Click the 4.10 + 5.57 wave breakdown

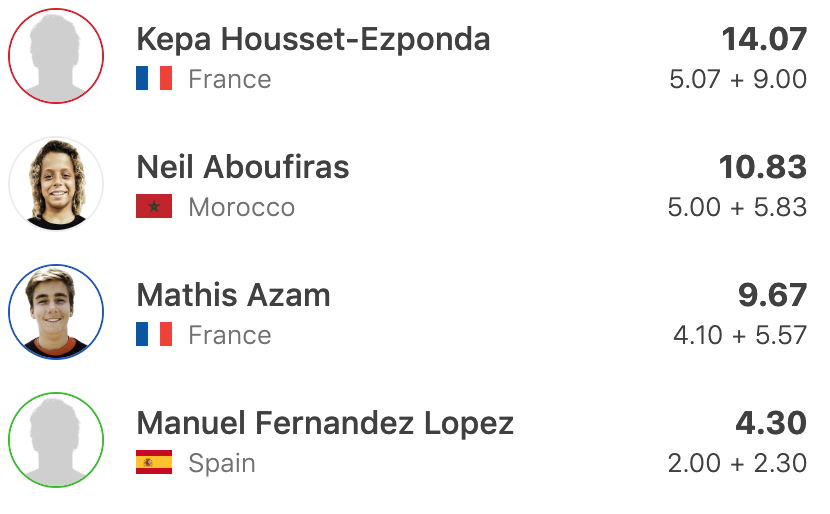click(740, 335)
